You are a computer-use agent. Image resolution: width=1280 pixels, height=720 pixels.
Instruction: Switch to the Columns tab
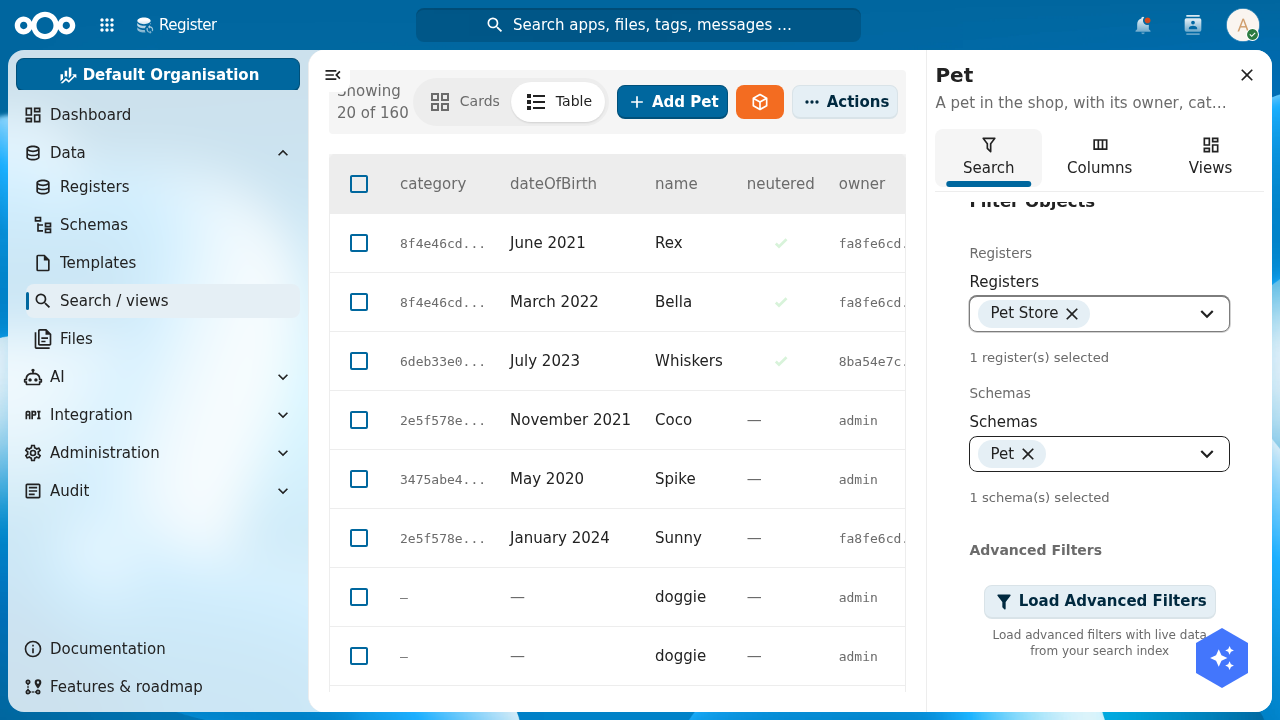coord(1099,157)
